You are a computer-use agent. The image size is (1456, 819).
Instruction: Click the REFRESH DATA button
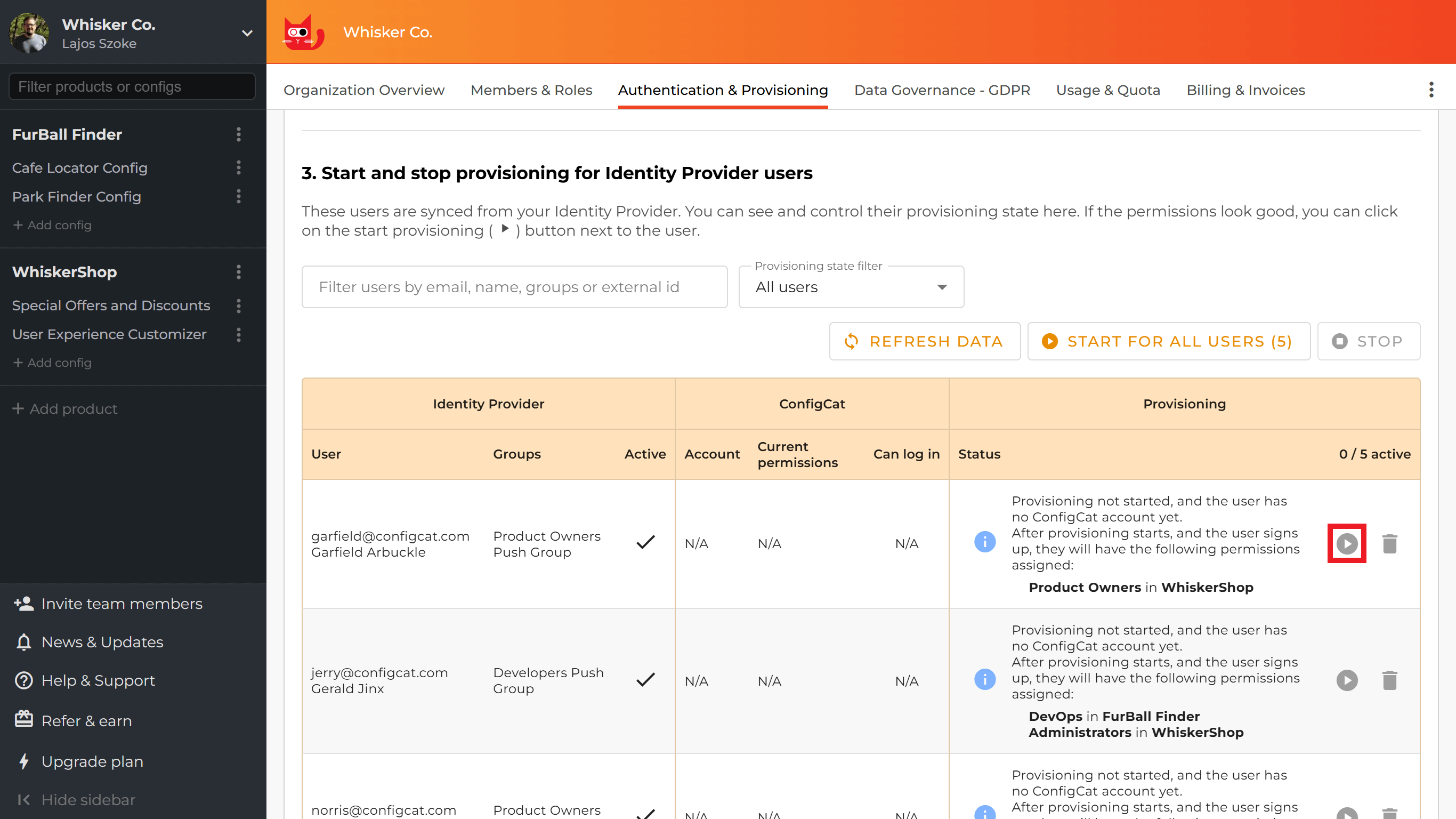924,341
